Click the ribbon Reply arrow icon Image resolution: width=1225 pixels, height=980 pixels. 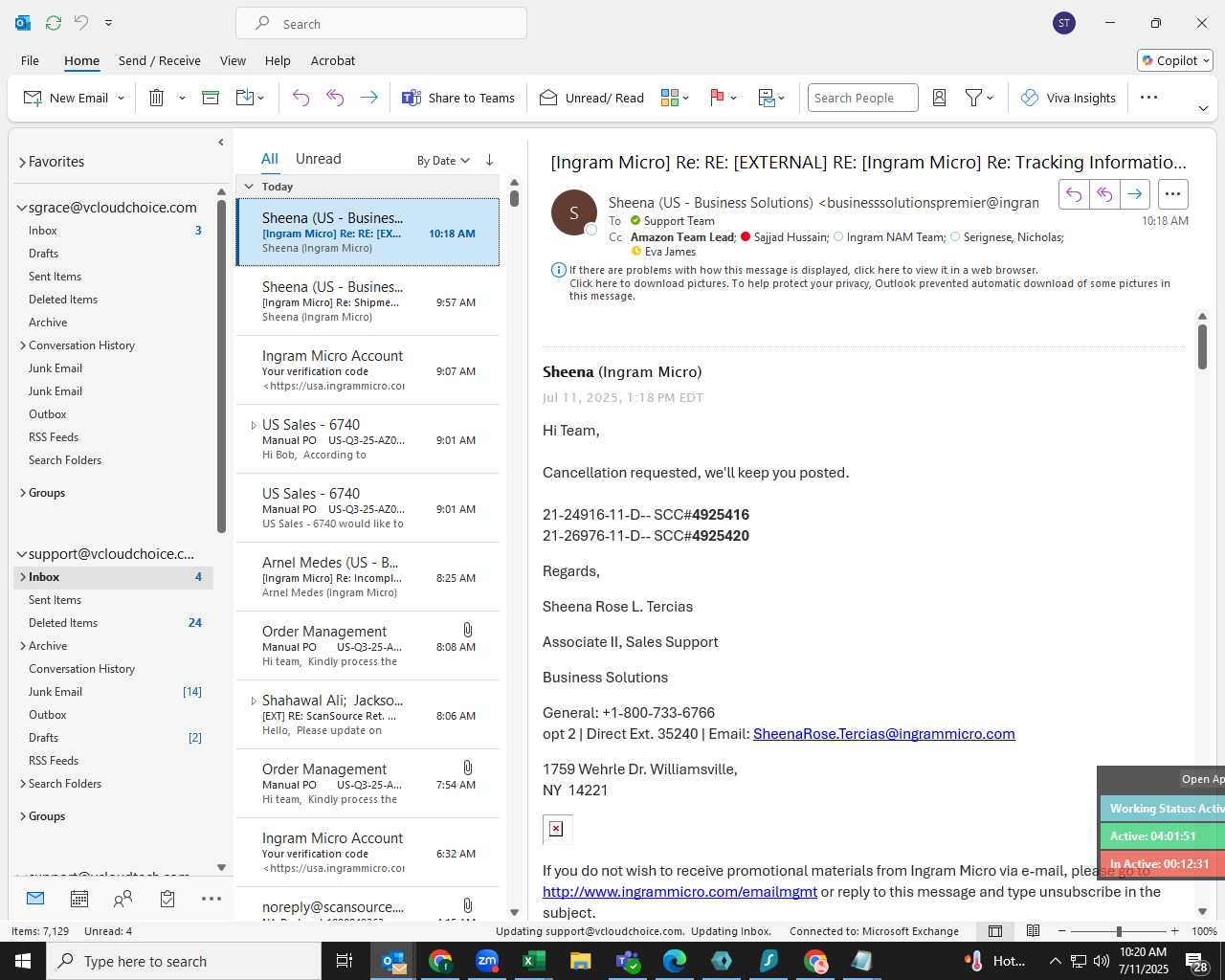301,98
